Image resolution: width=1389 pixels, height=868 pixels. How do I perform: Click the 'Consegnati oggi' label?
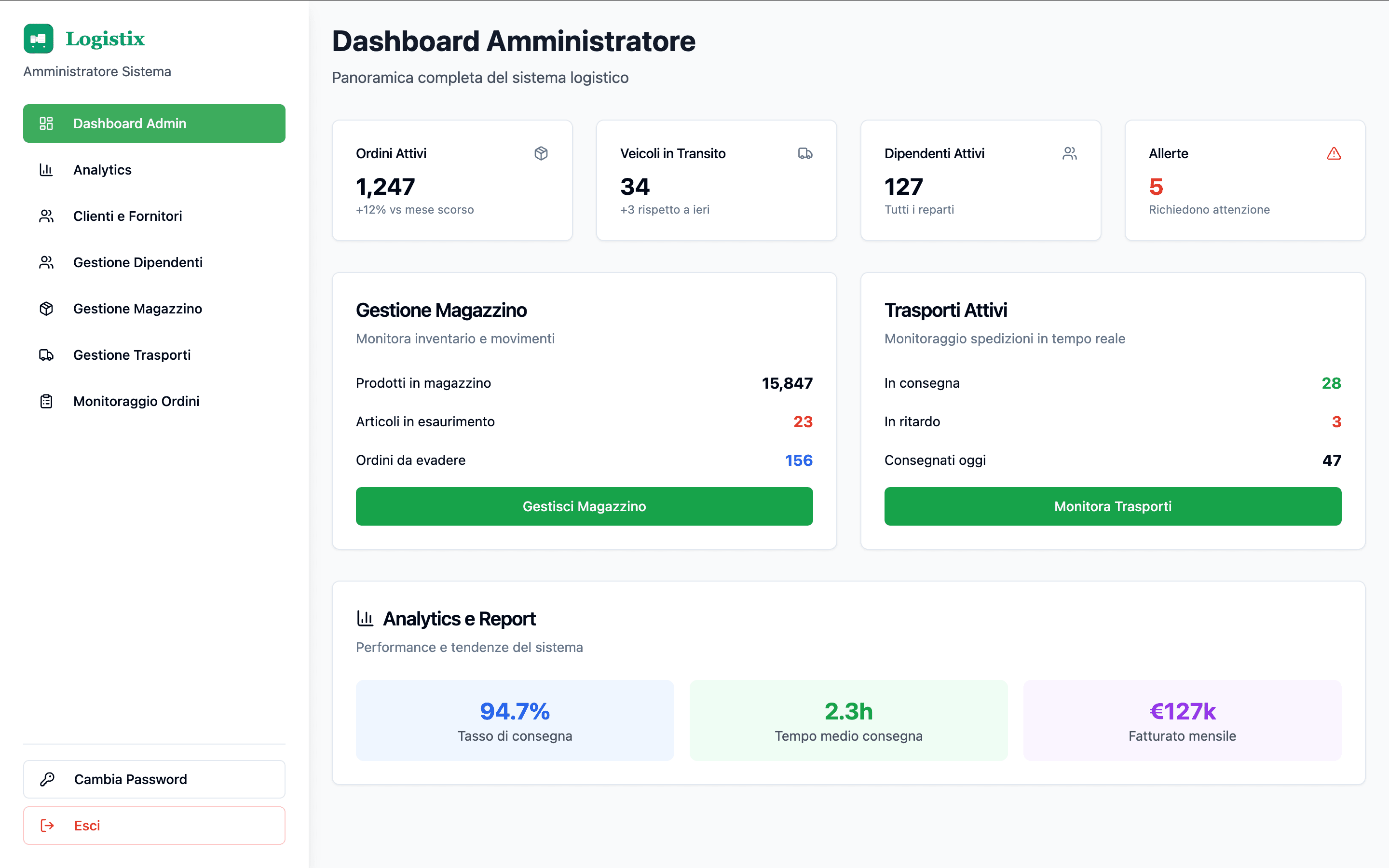[935, 460]
